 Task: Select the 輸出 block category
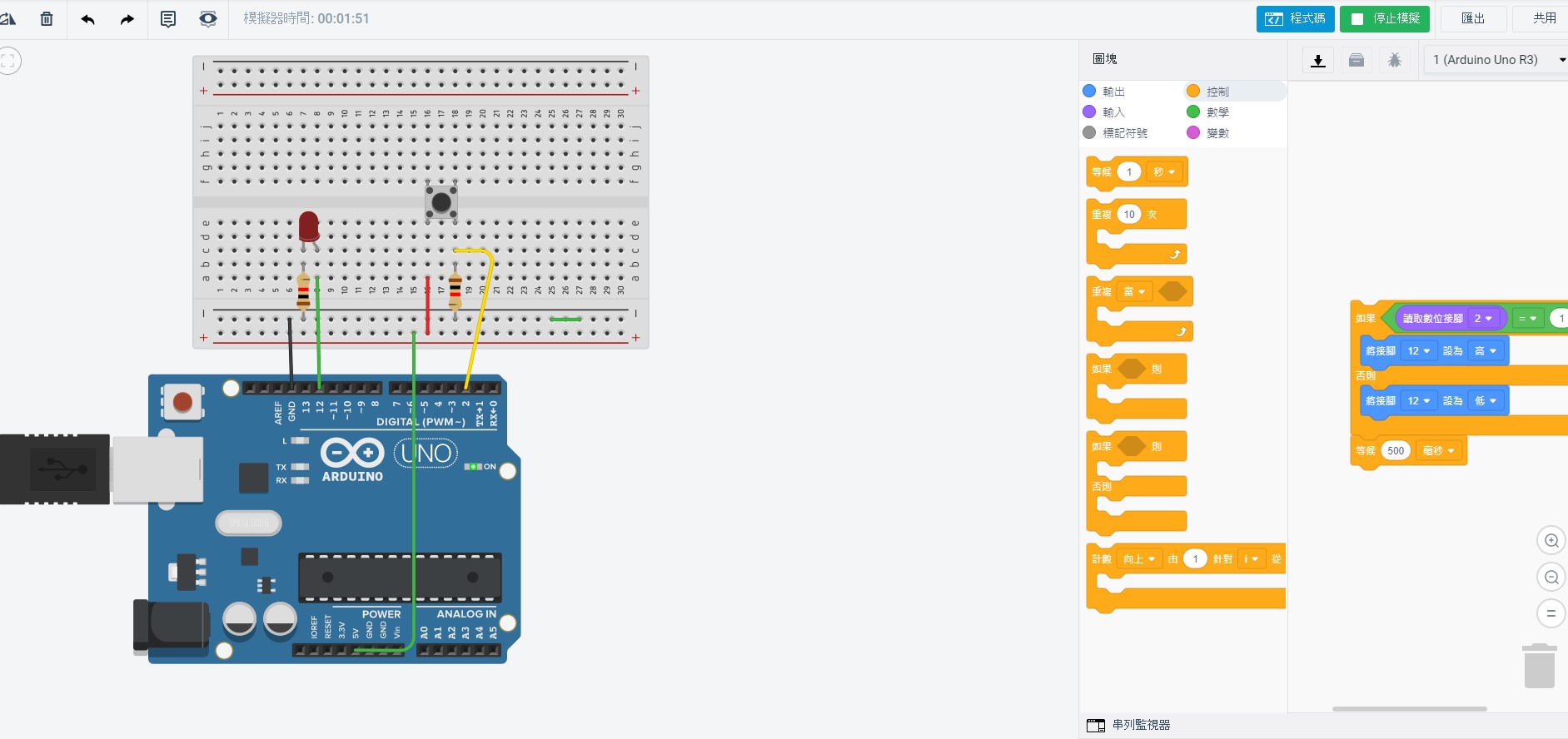click(x=1104, y=92)
